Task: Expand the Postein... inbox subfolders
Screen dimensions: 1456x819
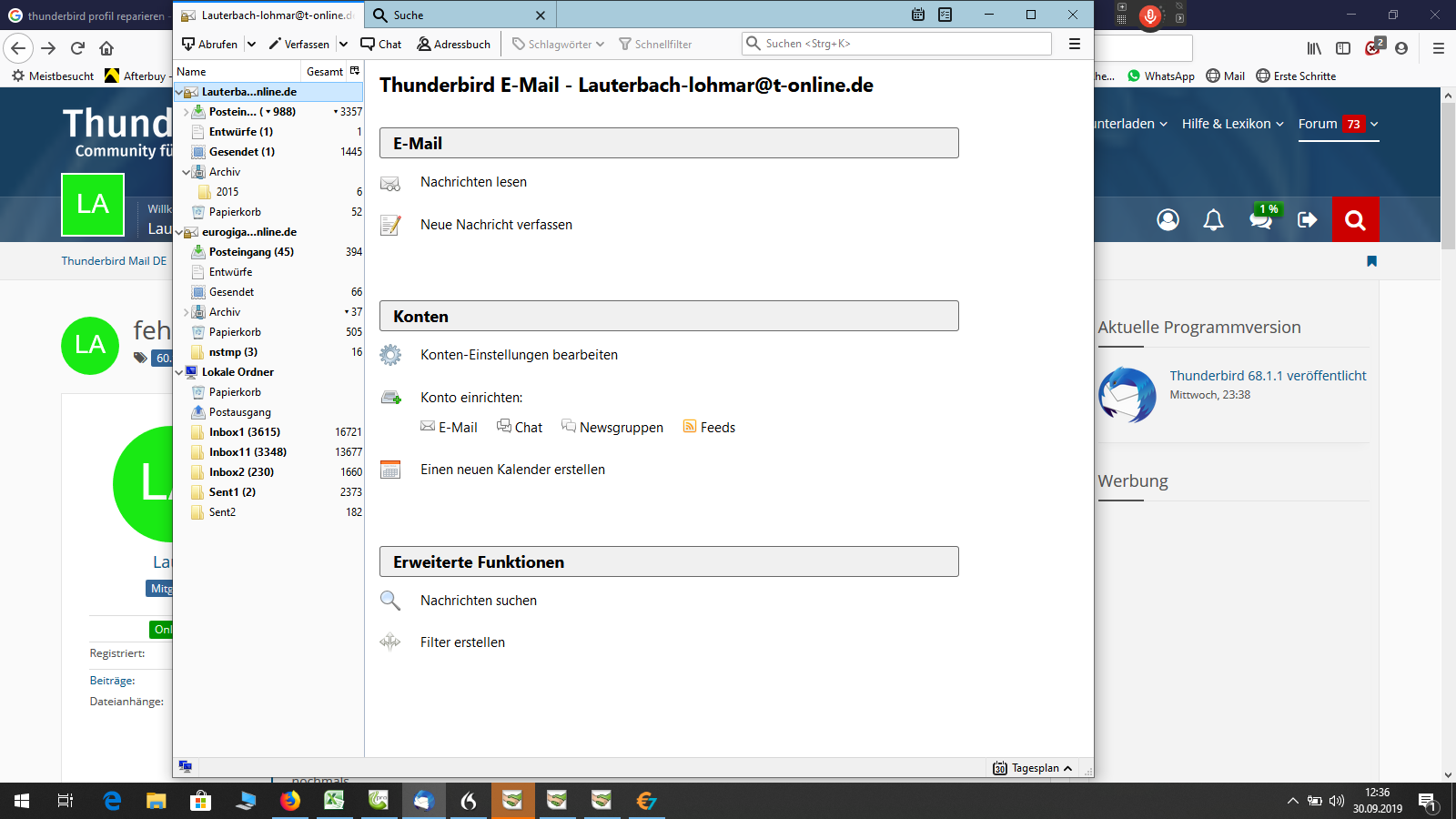Action: click(187, 112)
